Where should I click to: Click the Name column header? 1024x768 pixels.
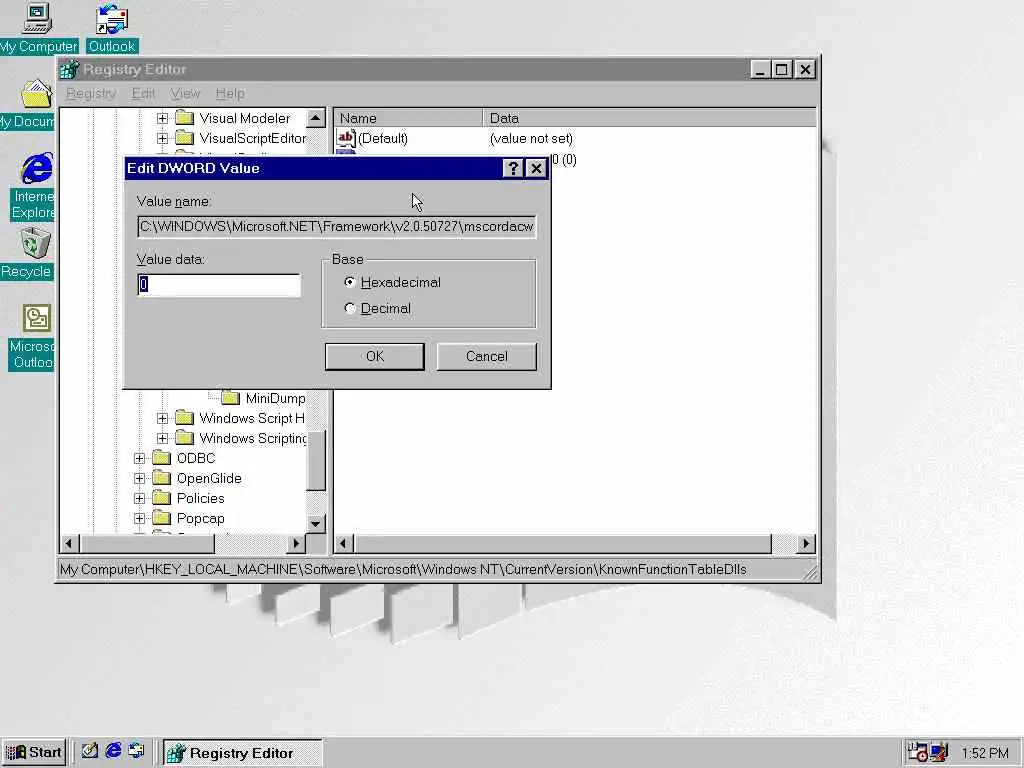408,118
